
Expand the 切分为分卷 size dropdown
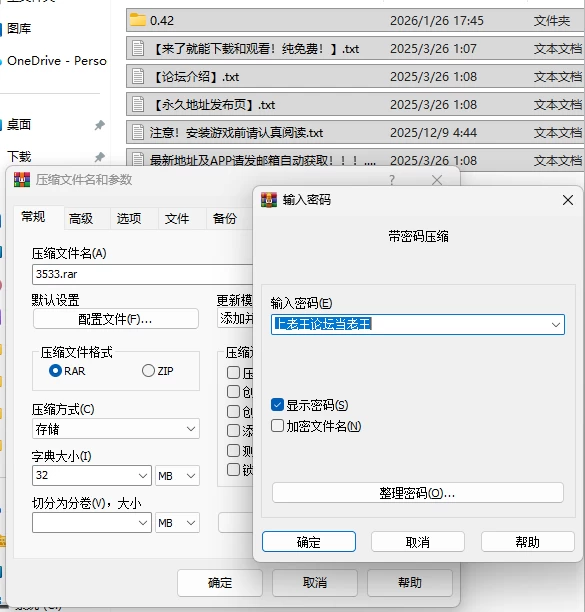[x=143, y=523]
